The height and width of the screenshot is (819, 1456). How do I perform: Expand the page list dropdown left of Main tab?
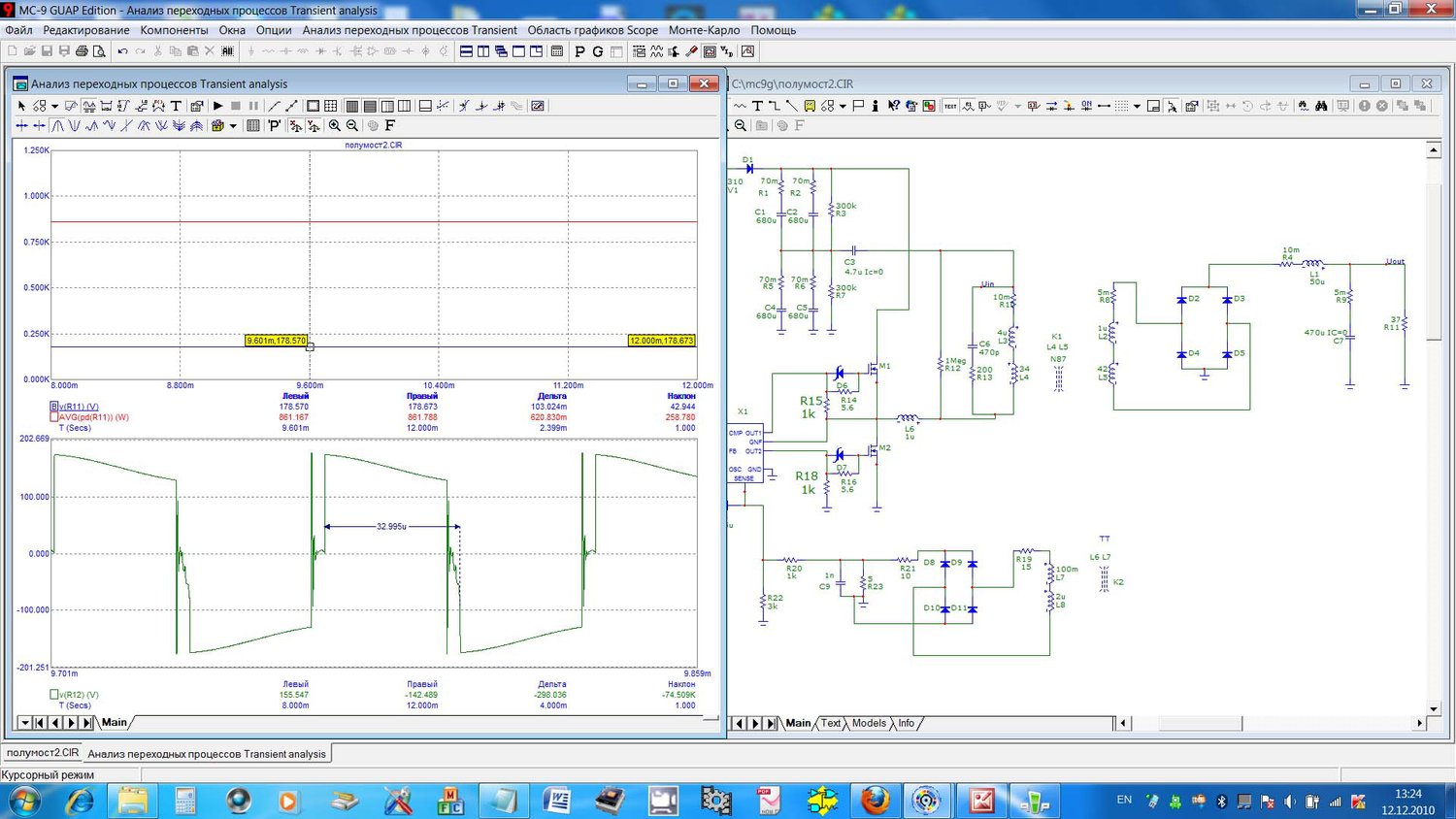pyautogui.click(x=24, y=723)
